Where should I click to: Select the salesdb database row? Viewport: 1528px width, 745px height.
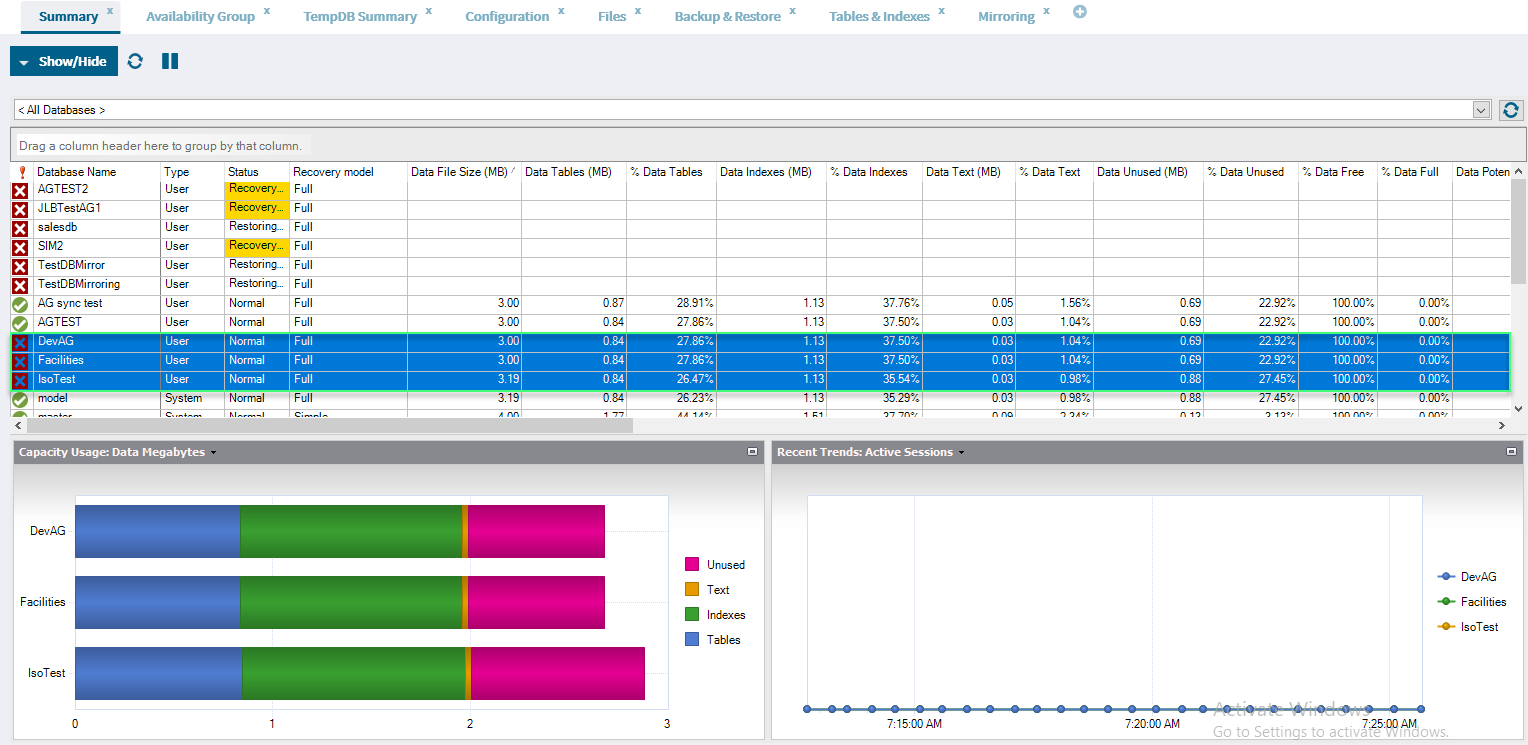click(58, 227)
